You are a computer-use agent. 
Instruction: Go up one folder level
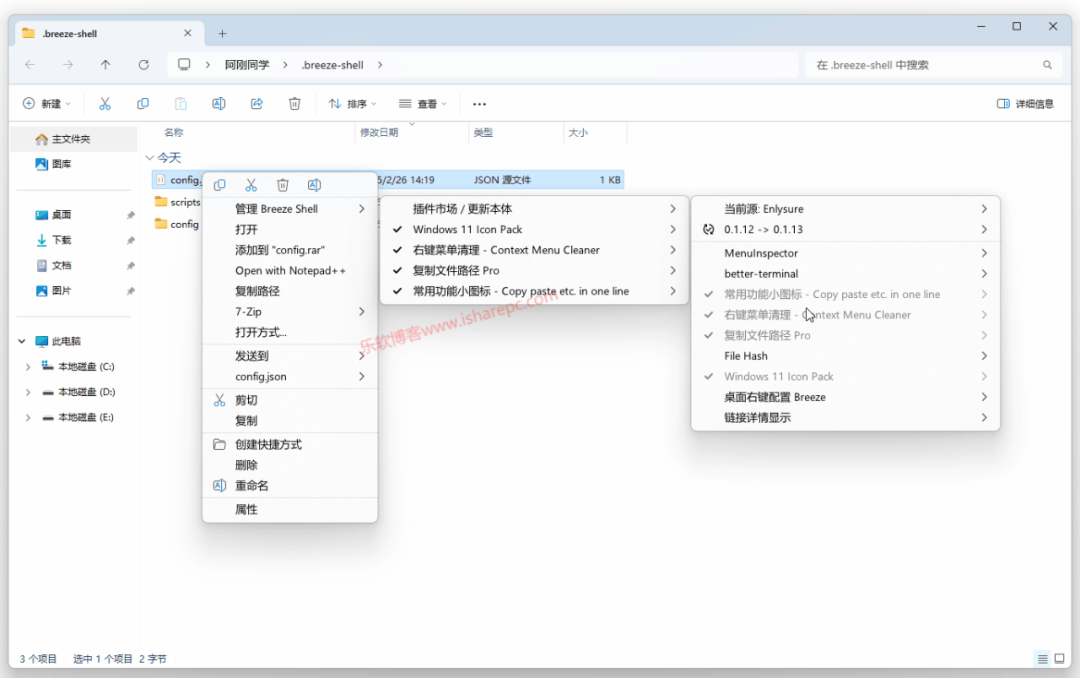tap(105, 65)
